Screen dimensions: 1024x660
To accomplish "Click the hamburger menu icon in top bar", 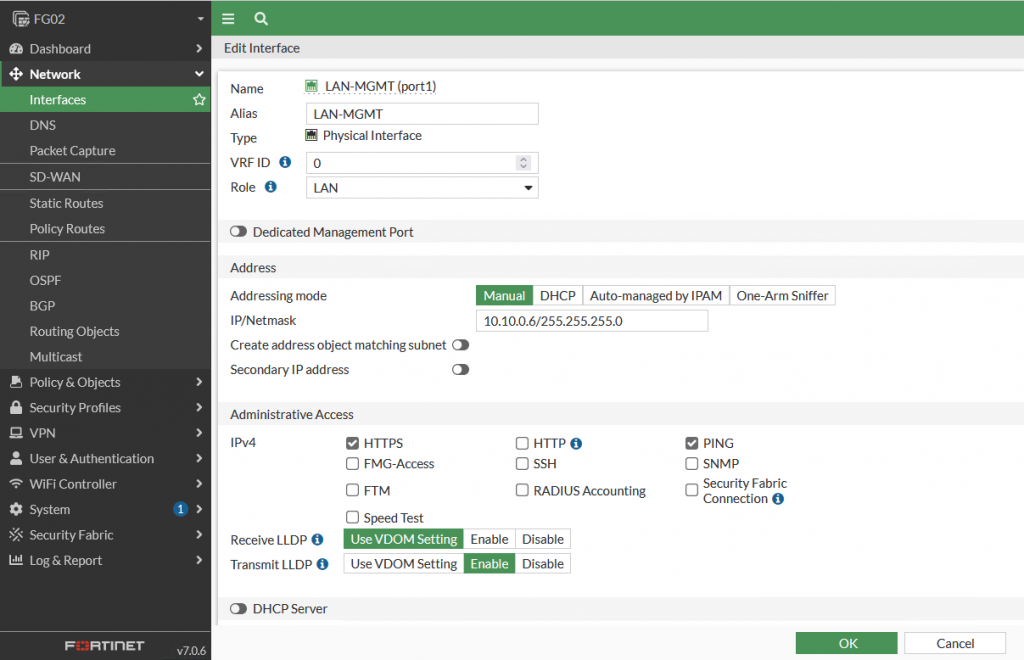I will pos(228,18).
